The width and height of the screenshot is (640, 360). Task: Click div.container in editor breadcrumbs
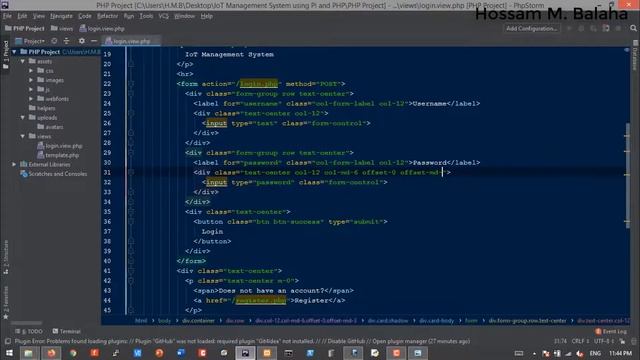pos(198,321)
